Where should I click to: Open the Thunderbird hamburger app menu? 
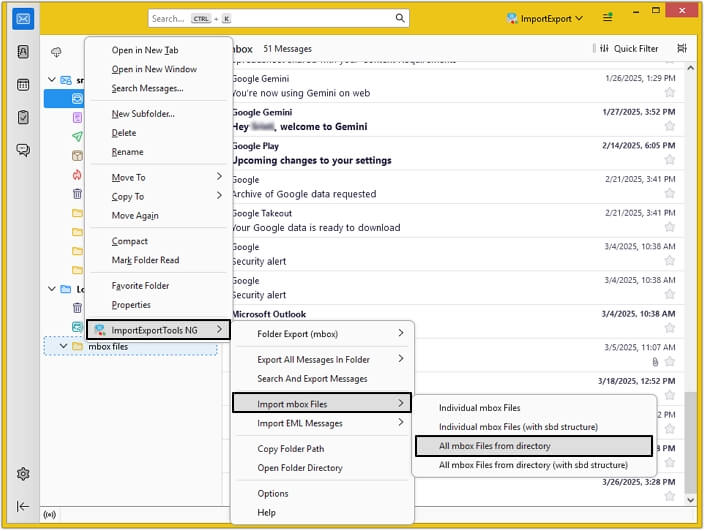point(607,19)
